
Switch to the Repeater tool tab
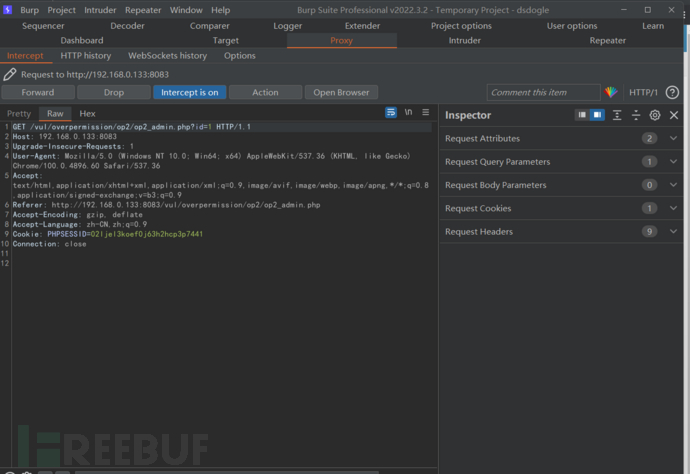[608, 40]
